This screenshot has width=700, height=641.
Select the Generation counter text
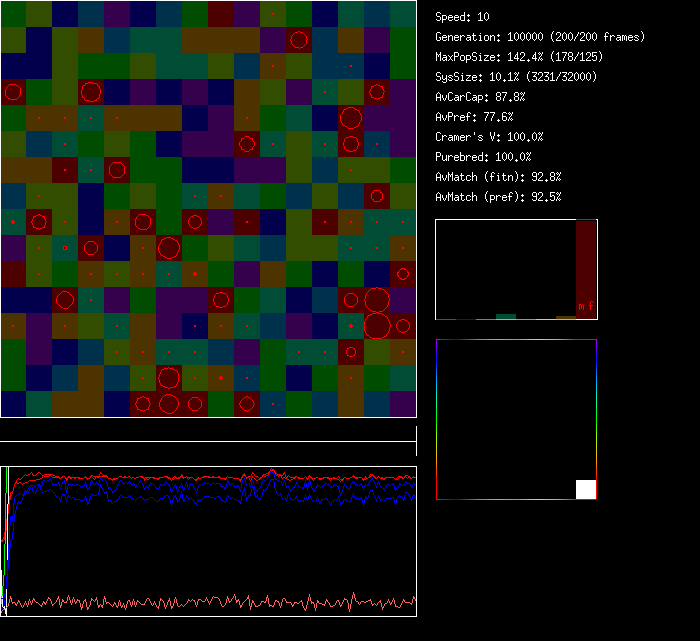click(x=540, y=37)
